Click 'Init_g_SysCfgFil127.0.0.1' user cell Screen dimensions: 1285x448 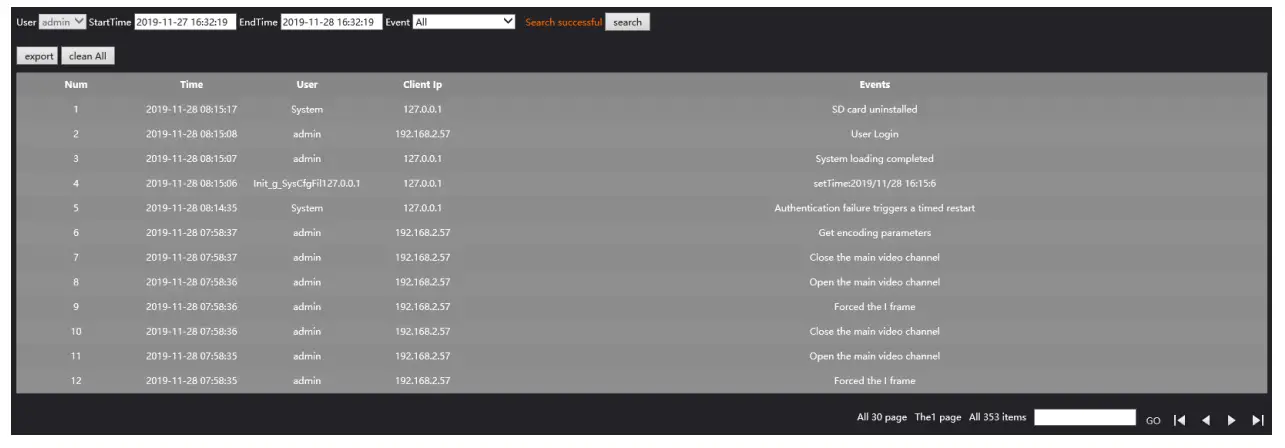307,183
